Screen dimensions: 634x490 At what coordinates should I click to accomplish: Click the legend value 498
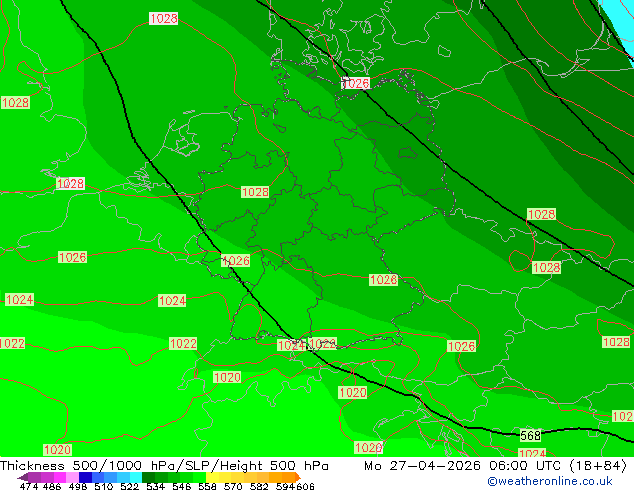coord(78,486)
